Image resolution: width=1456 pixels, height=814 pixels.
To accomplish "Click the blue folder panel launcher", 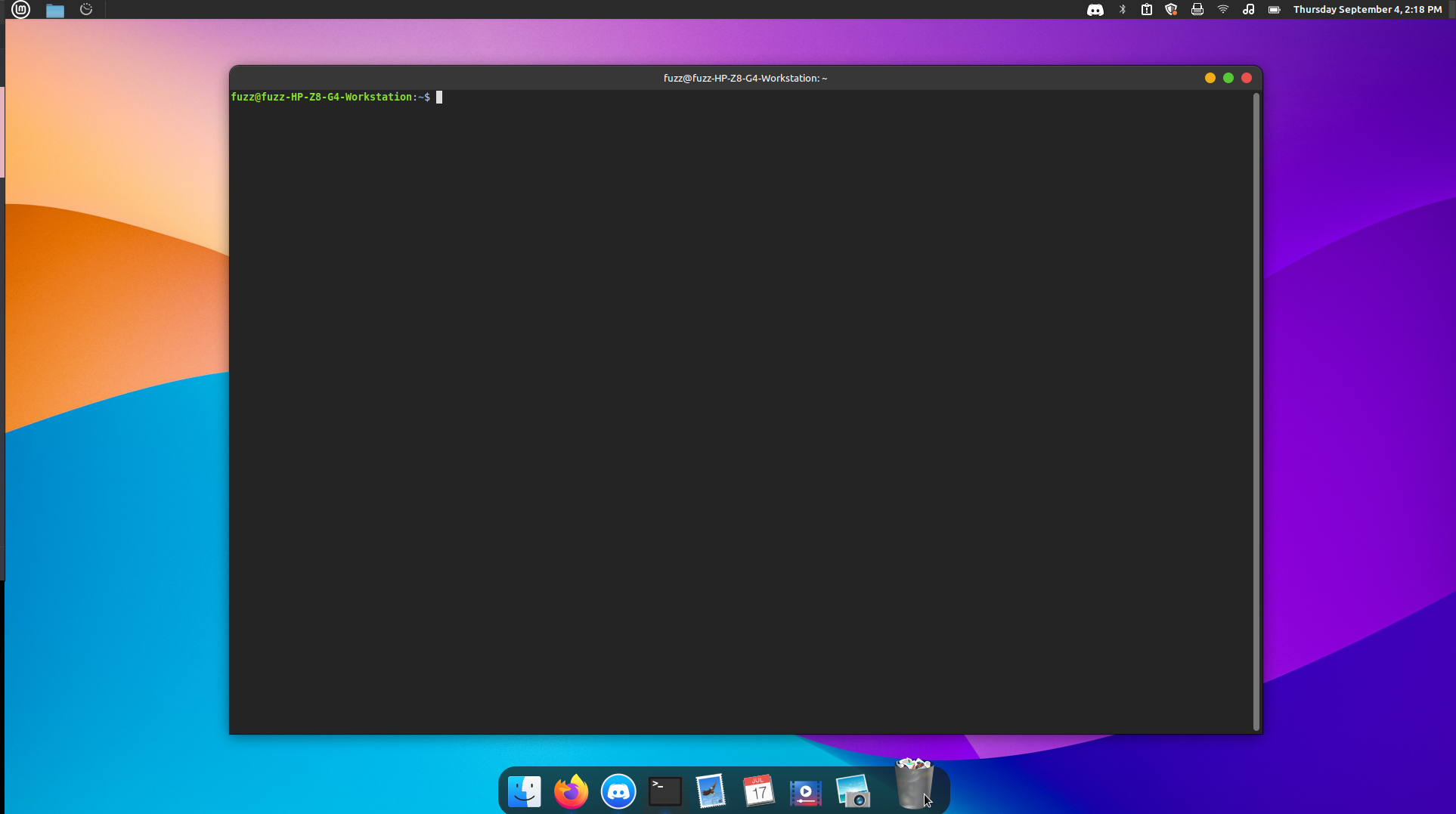I will coord(54,10).
